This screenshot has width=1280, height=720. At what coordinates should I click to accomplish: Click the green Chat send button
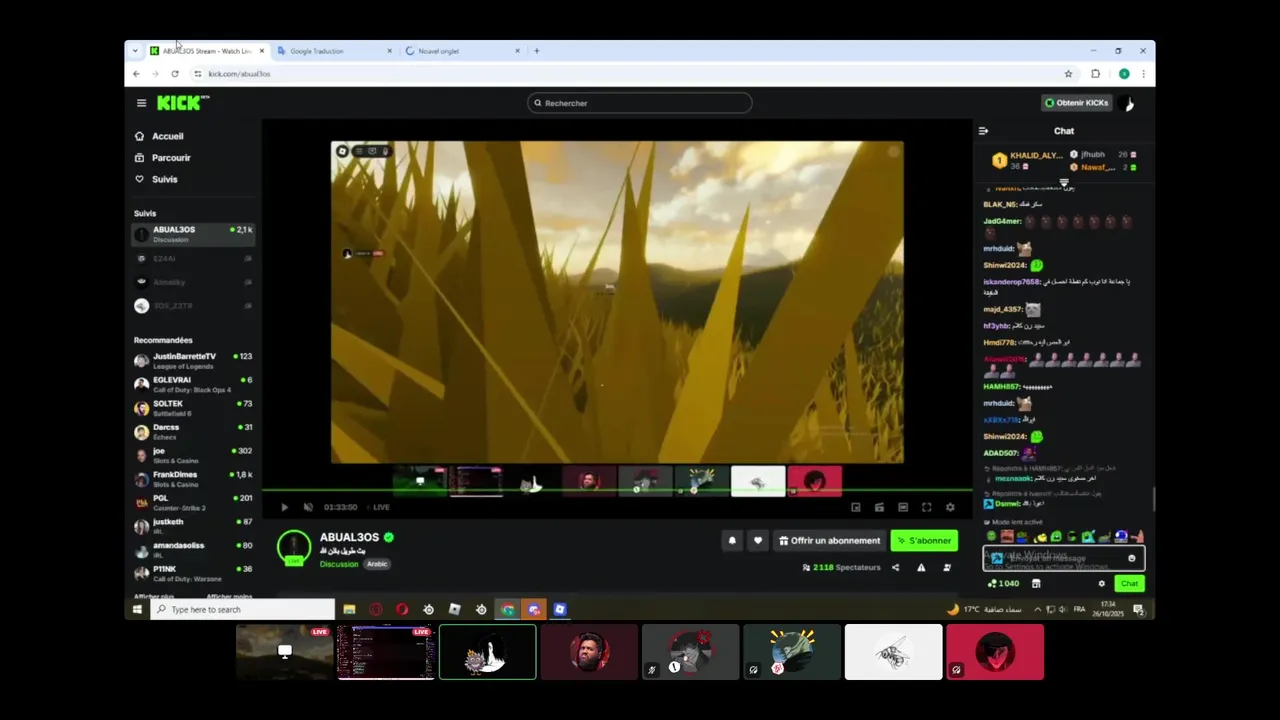tap(1129, 583)
